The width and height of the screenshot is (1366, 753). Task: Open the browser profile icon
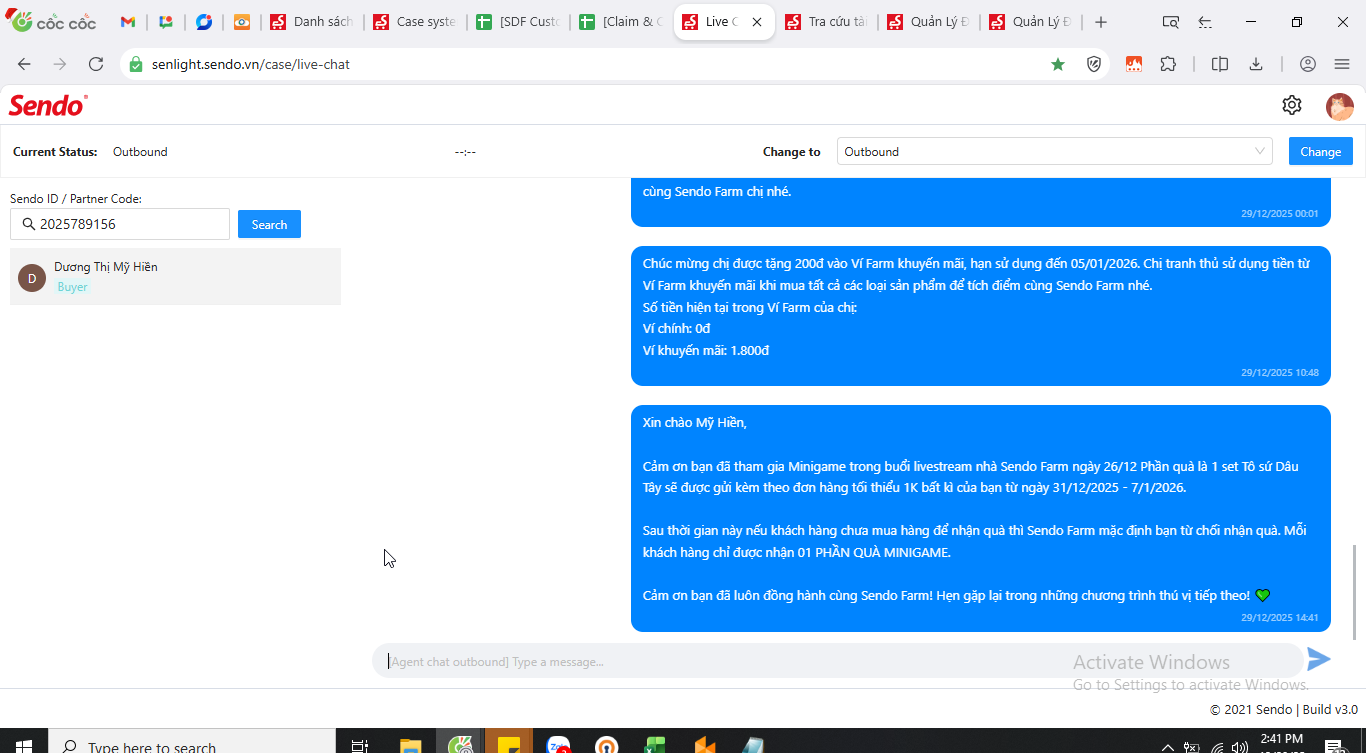[1308, 64]
